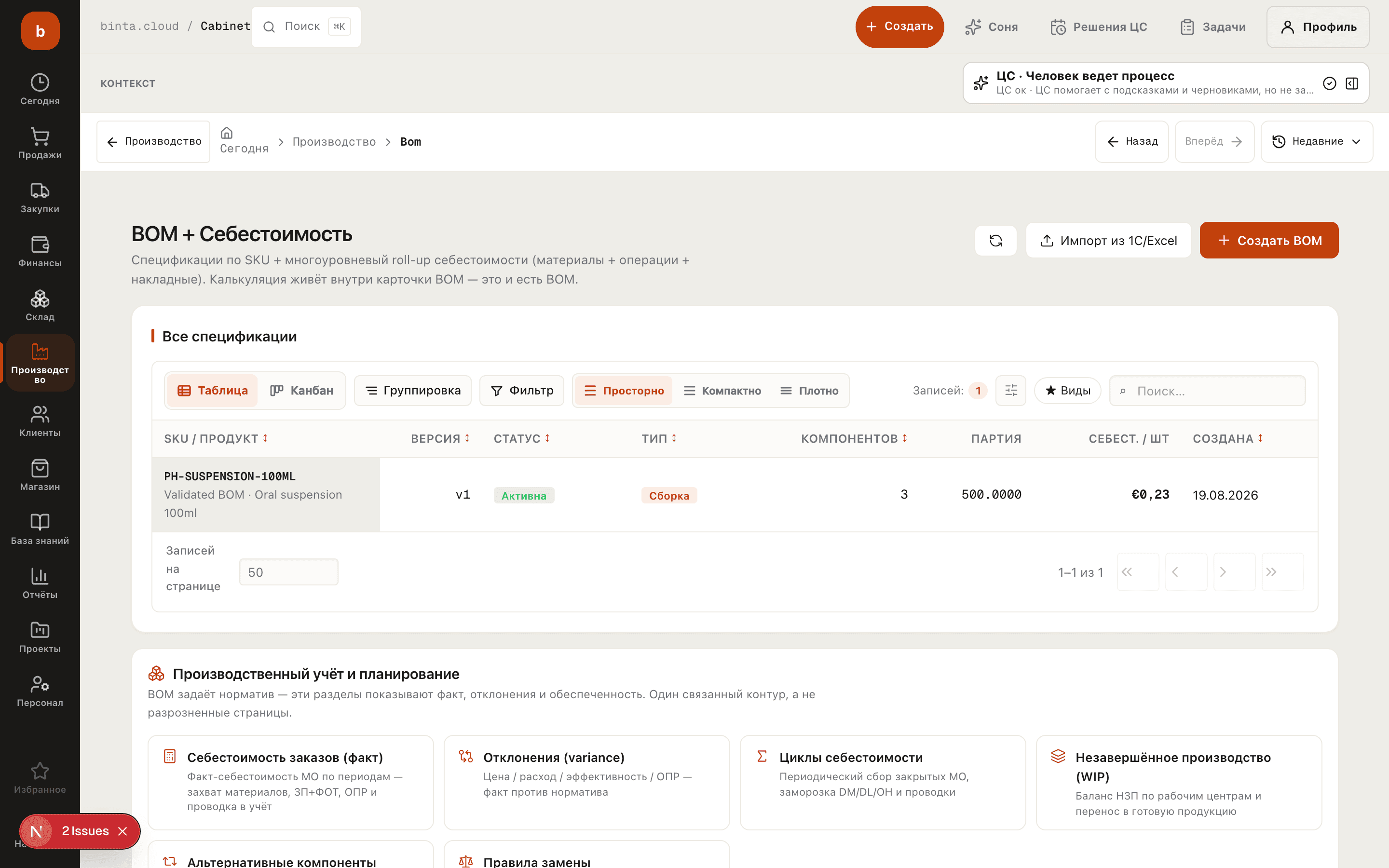Sort by Создана column

1228,439
